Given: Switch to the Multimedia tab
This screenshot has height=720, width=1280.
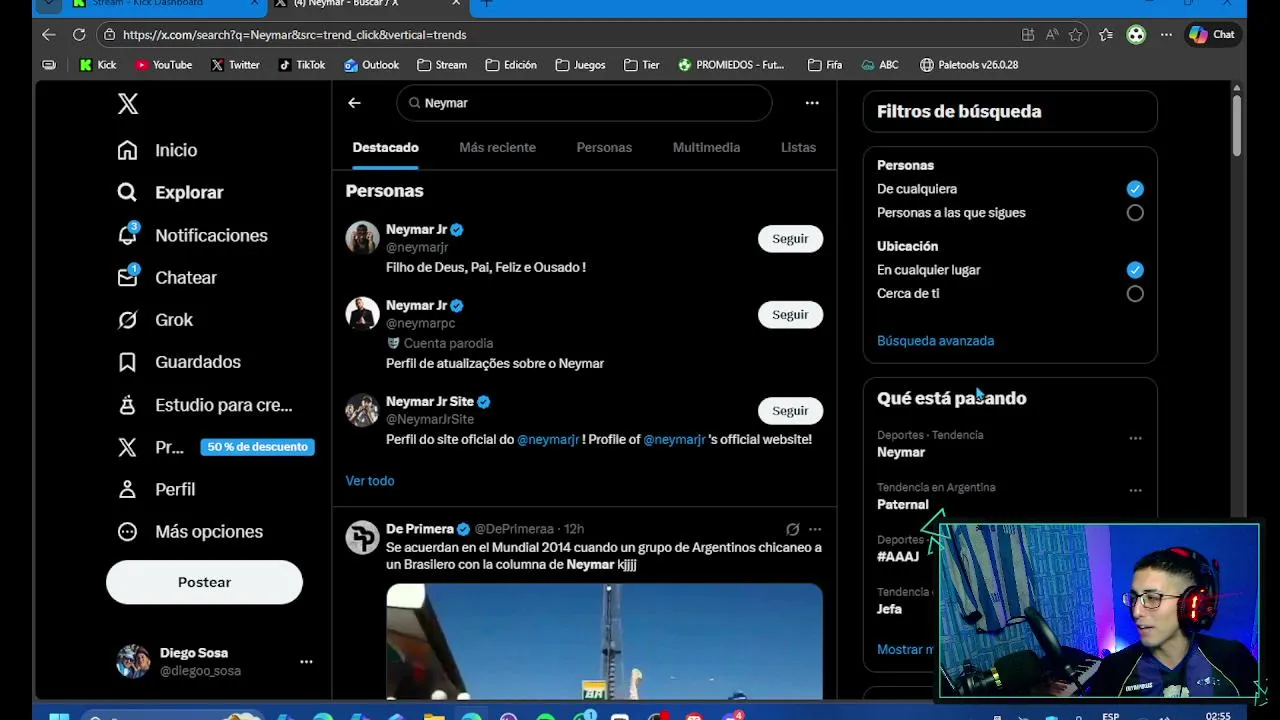Looking at the screenshot, I should point(706,148).
